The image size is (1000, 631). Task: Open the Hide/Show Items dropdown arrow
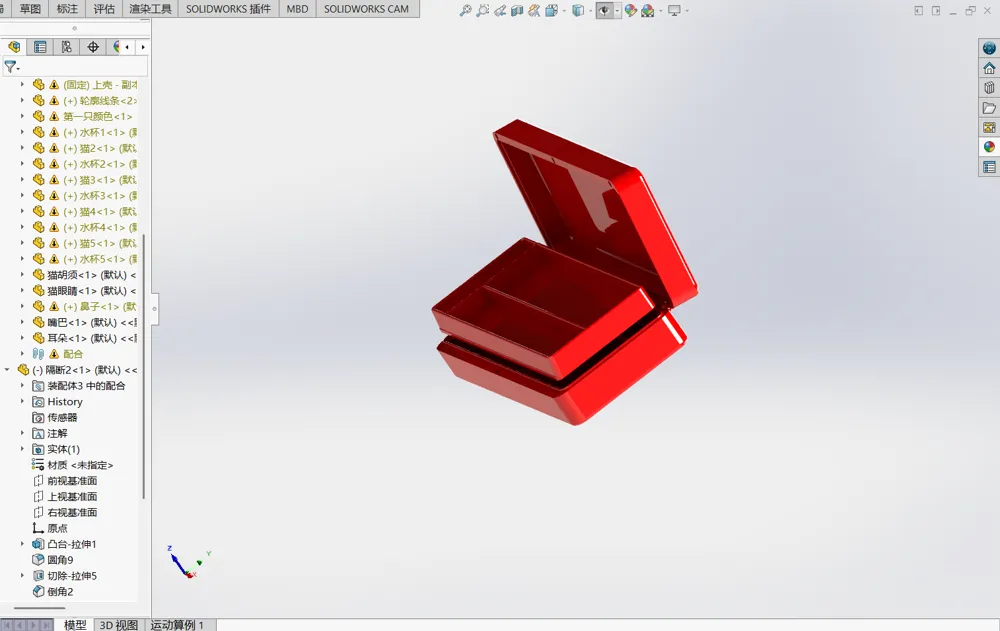617,11
